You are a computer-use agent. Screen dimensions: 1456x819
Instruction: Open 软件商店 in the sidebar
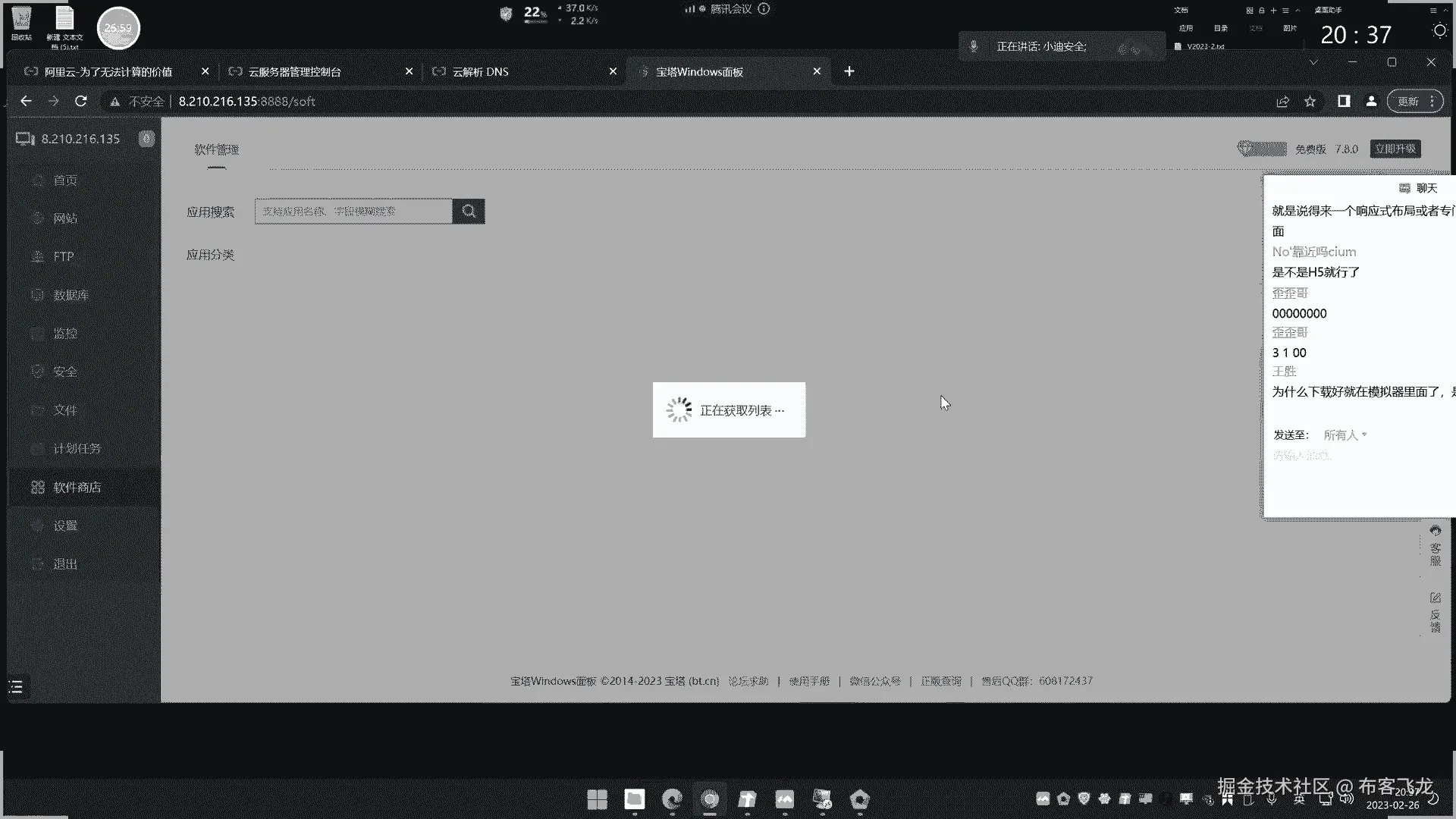(x=76, y=487)
